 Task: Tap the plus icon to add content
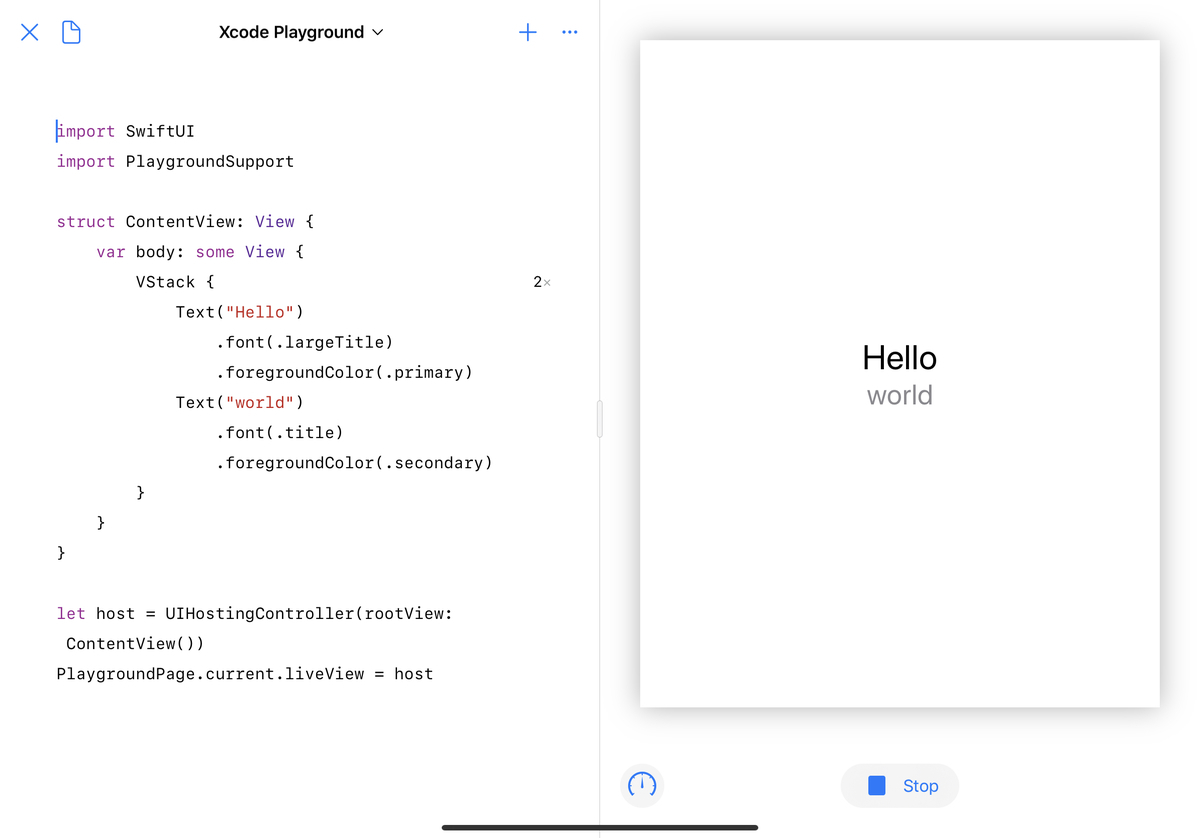[528, 32]
